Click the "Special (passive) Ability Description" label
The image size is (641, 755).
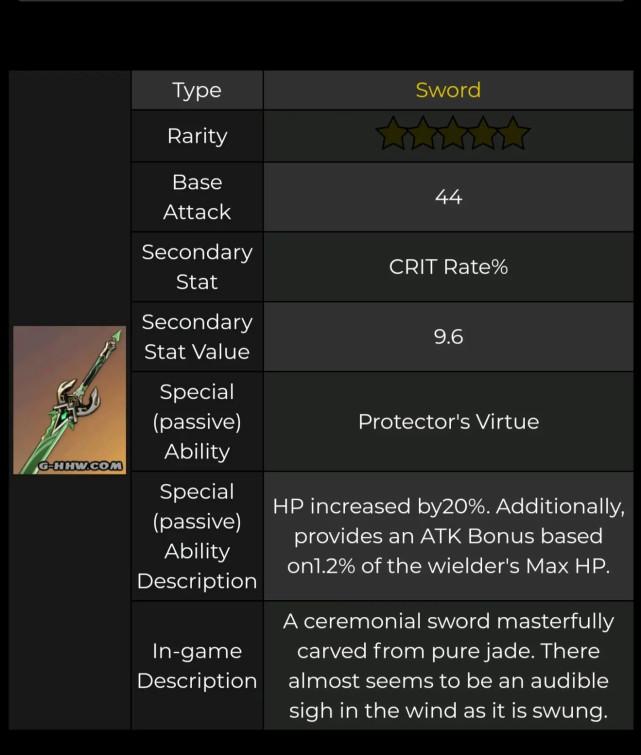(197, 536)
